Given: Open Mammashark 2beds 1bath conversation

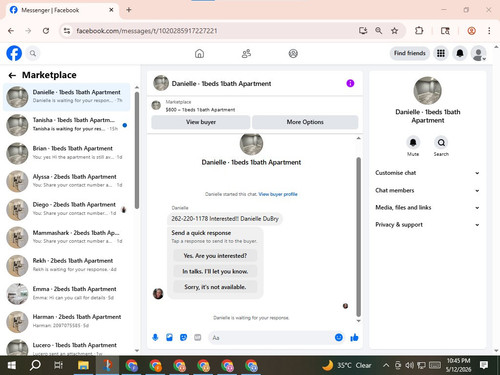Looking at the screenshot, I should click(x=67, y=237).
